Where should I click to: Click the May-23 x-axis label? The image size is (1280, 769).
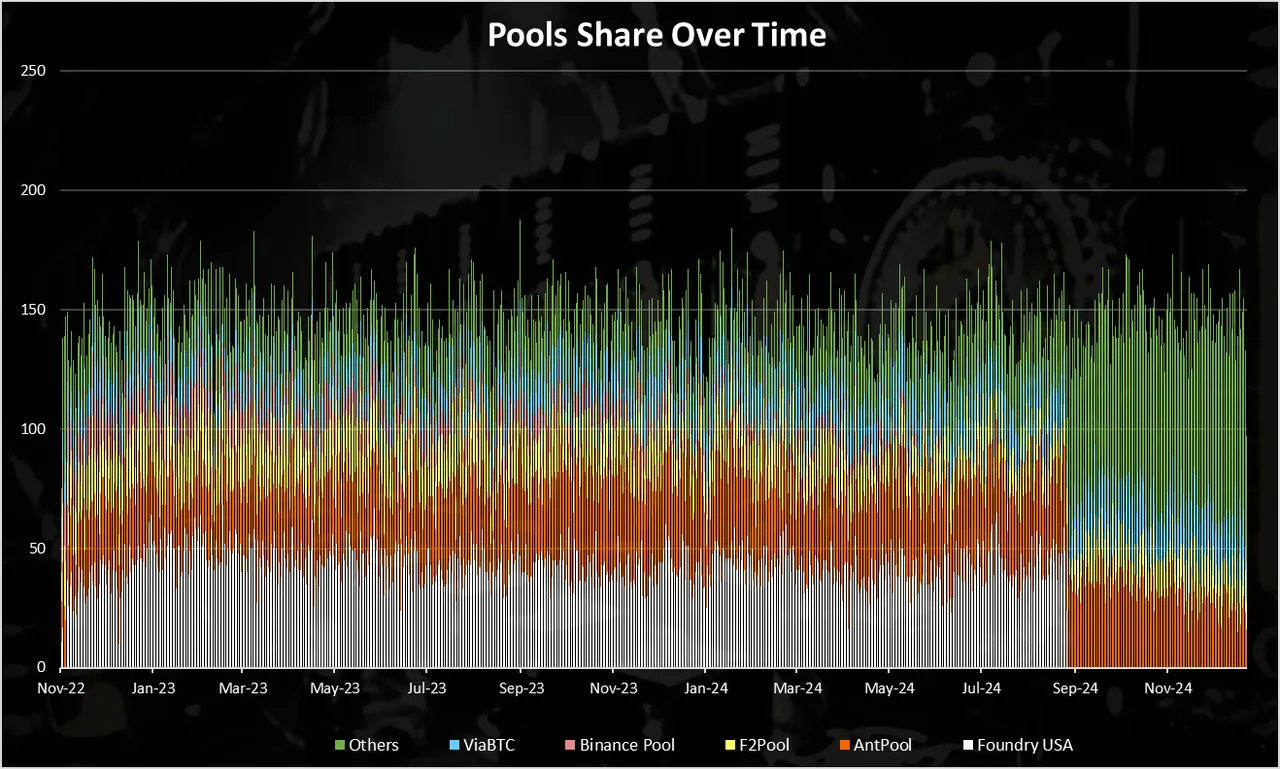coord(336,689)
